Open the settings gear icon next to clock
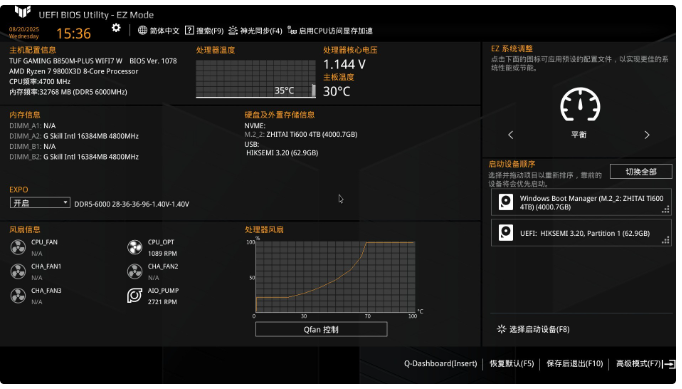 click(x=116, y=28)
